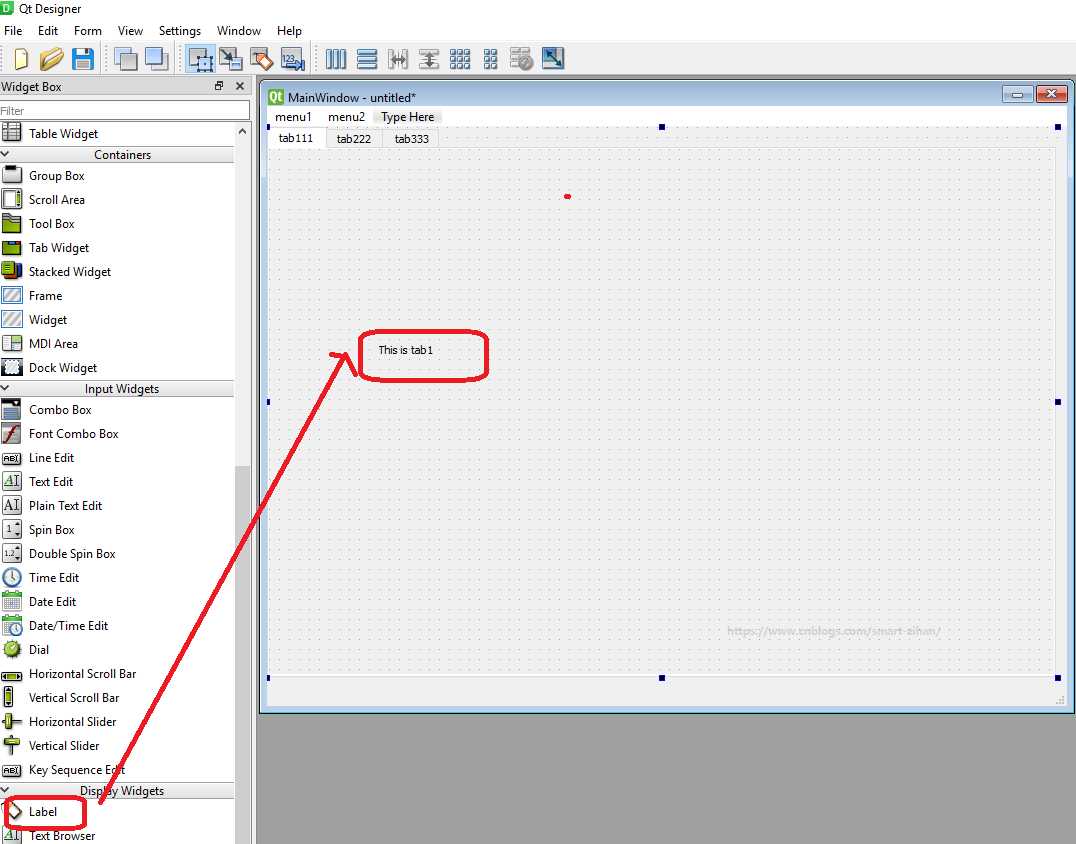Select the 'This is tab1' label
The height and width of the screenshot is (844, 1076).
[x=406, y=350]
